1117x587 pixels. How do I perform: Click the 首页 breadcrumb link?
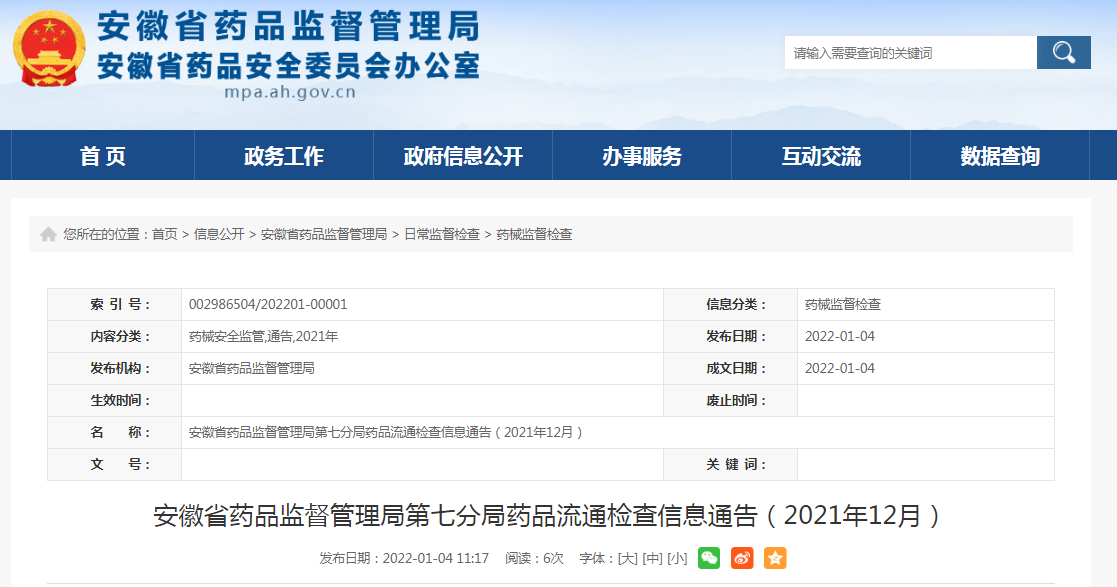[164, 234]
